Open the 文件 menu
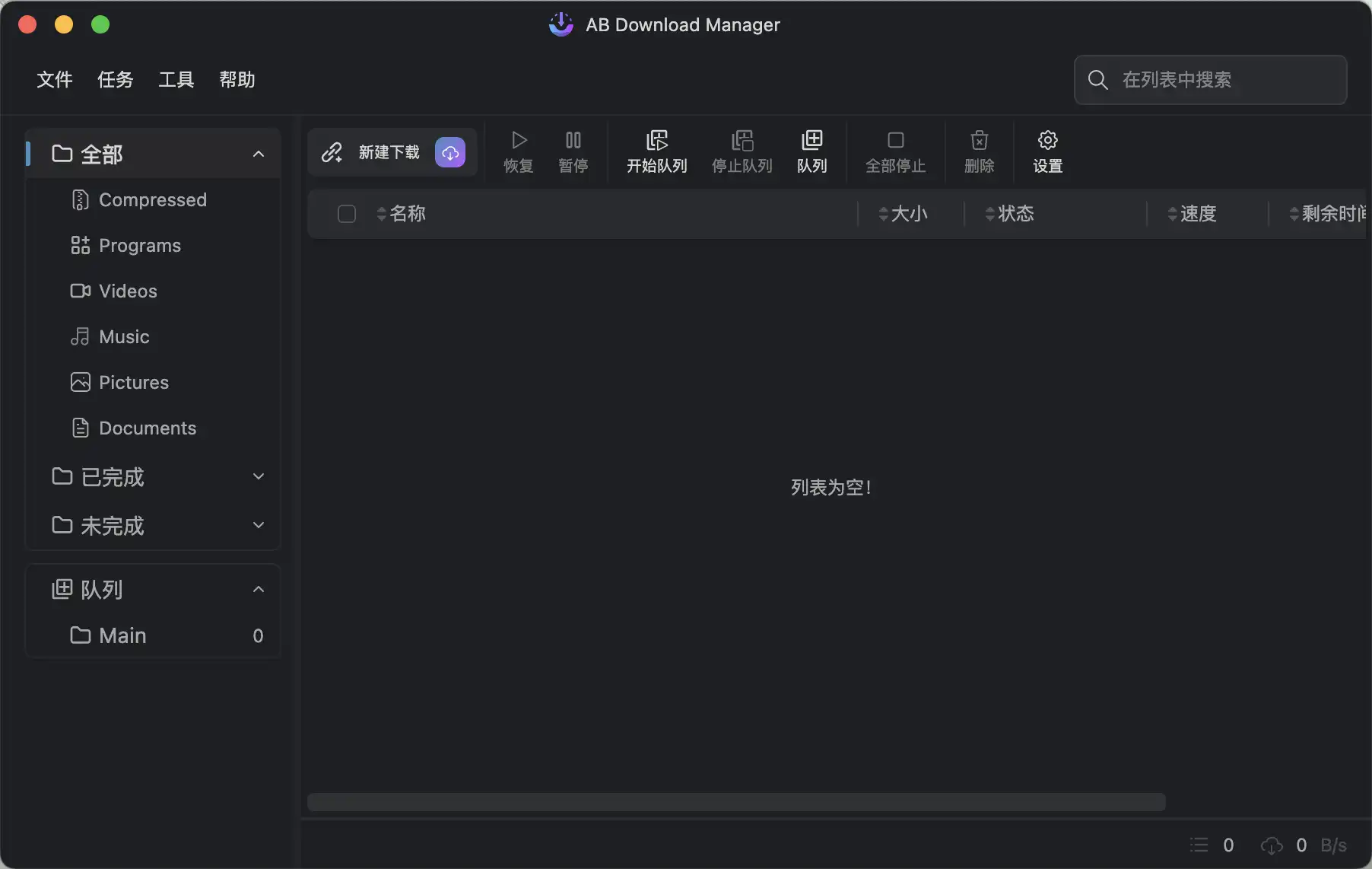 tap(55, 79)
